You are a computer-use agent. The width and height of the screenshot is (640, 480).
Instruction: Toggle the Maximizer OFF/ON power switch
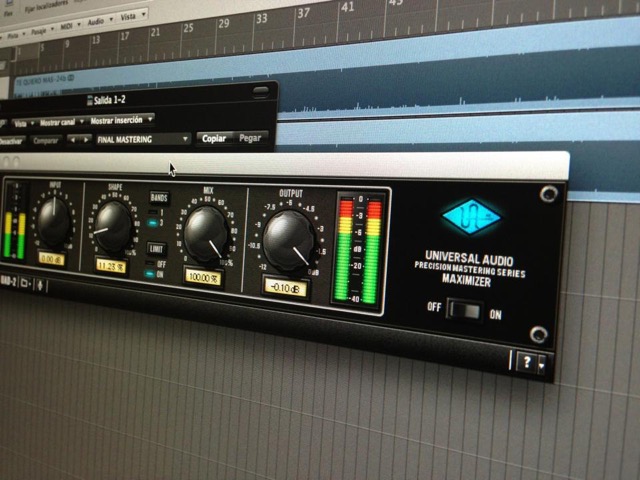(465, 312)
